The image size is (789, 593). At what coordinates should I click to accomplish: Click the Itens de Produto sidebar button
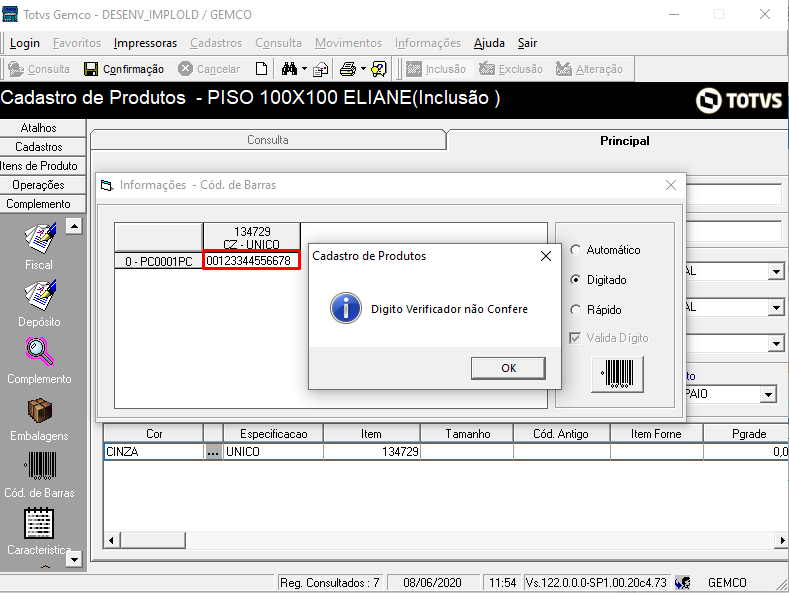point(43,166)
